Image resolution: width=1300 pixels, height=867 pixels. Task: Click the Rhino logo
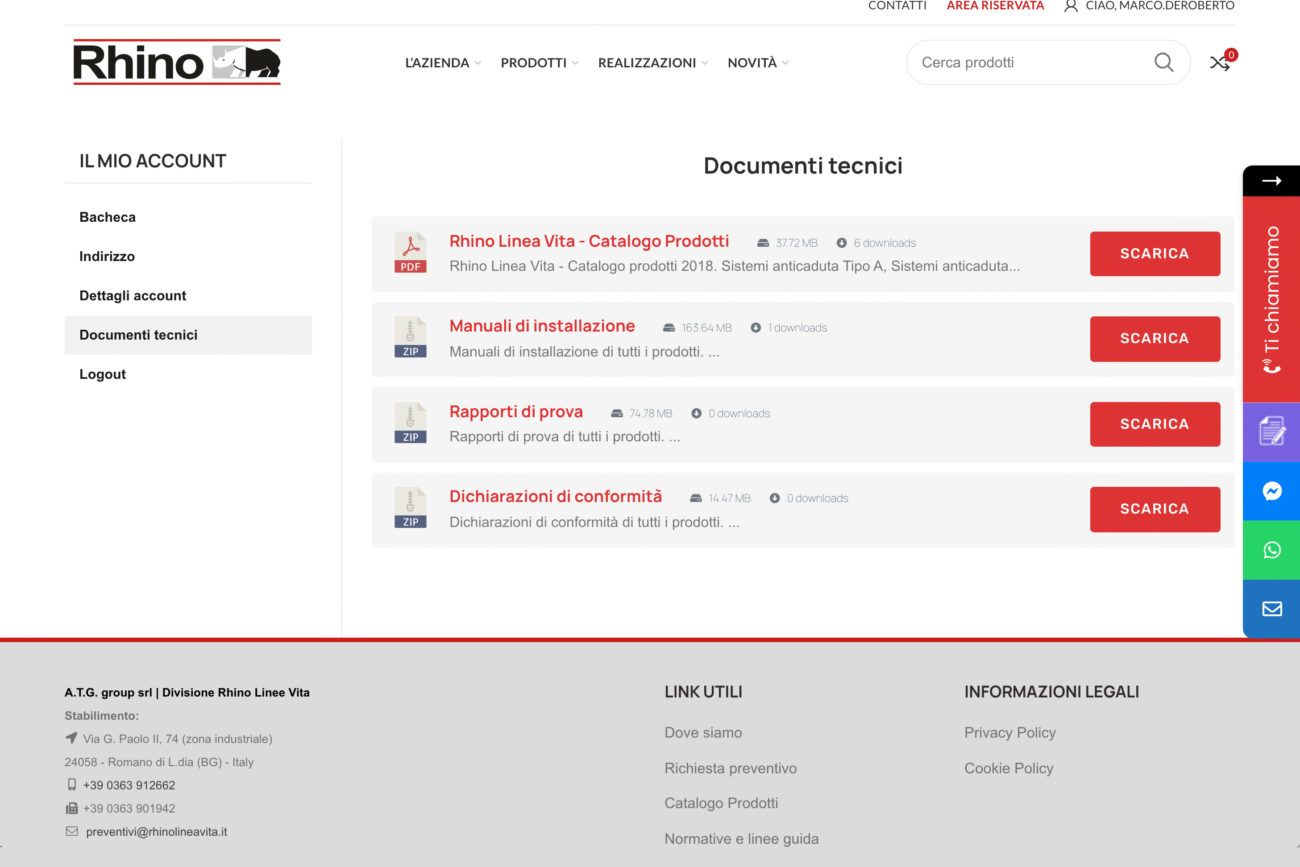coord(177,62)
